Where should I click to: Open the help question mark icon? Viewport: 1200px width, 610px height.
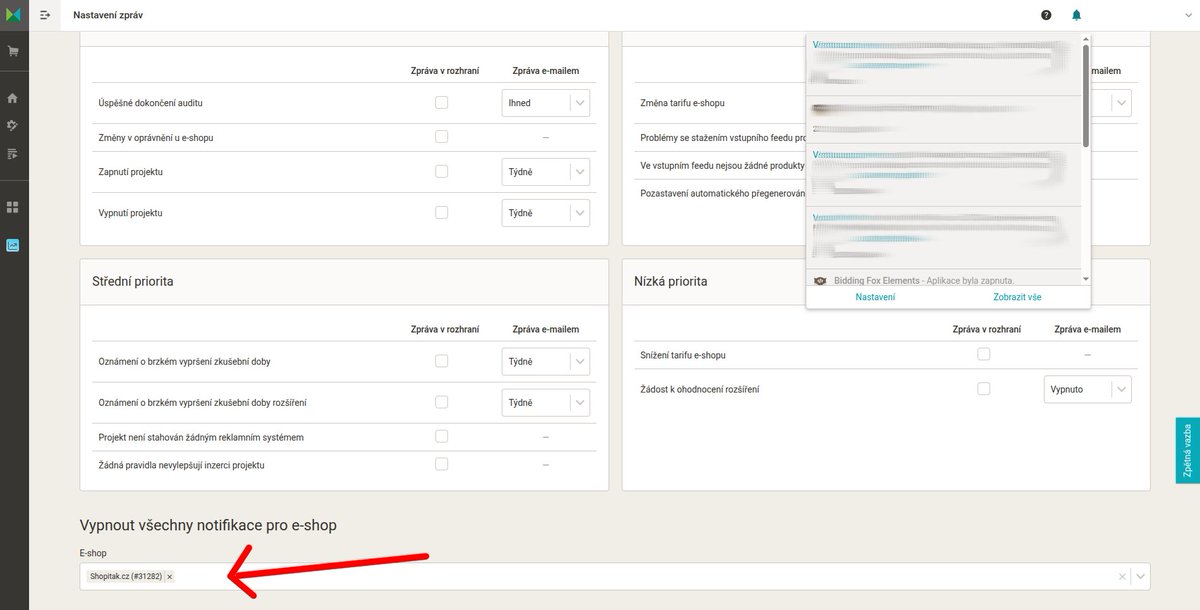[x=1046, y=15]
